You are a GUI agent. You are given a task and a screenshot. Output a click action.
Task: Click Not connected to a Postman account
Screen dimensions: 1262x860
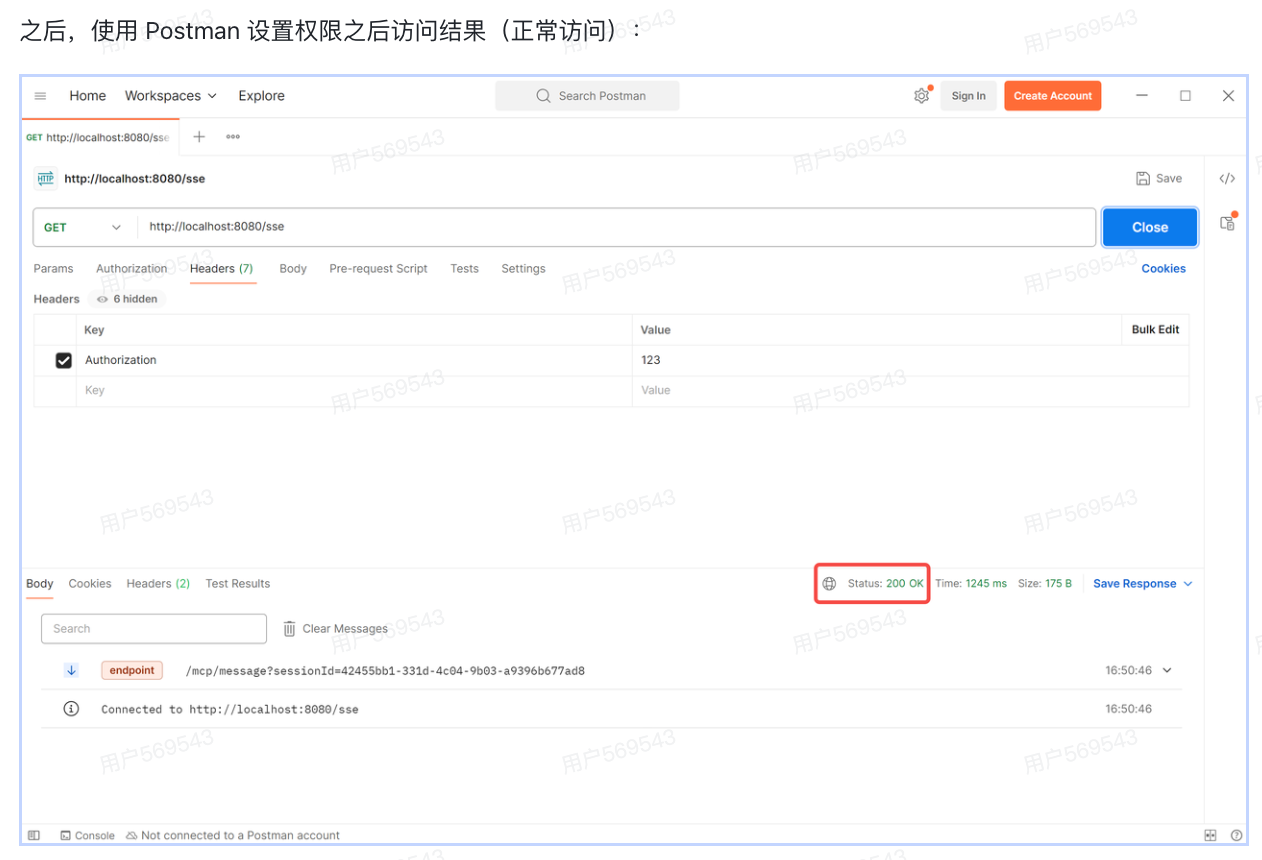pyautogui.click(x=240, y=835)
